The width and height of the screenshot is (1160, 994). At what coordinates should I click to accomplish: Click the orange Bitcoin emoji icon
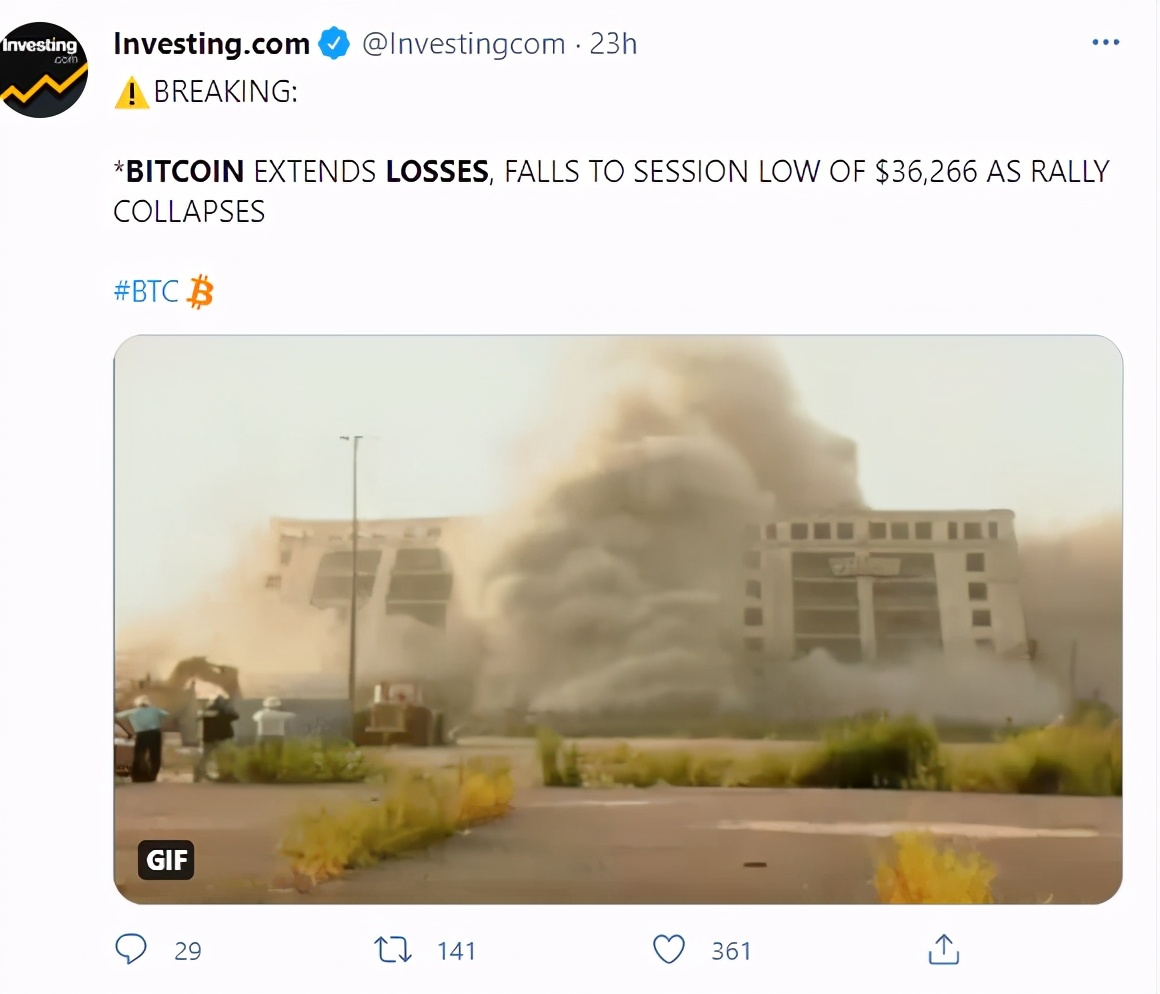coord(201,292)
